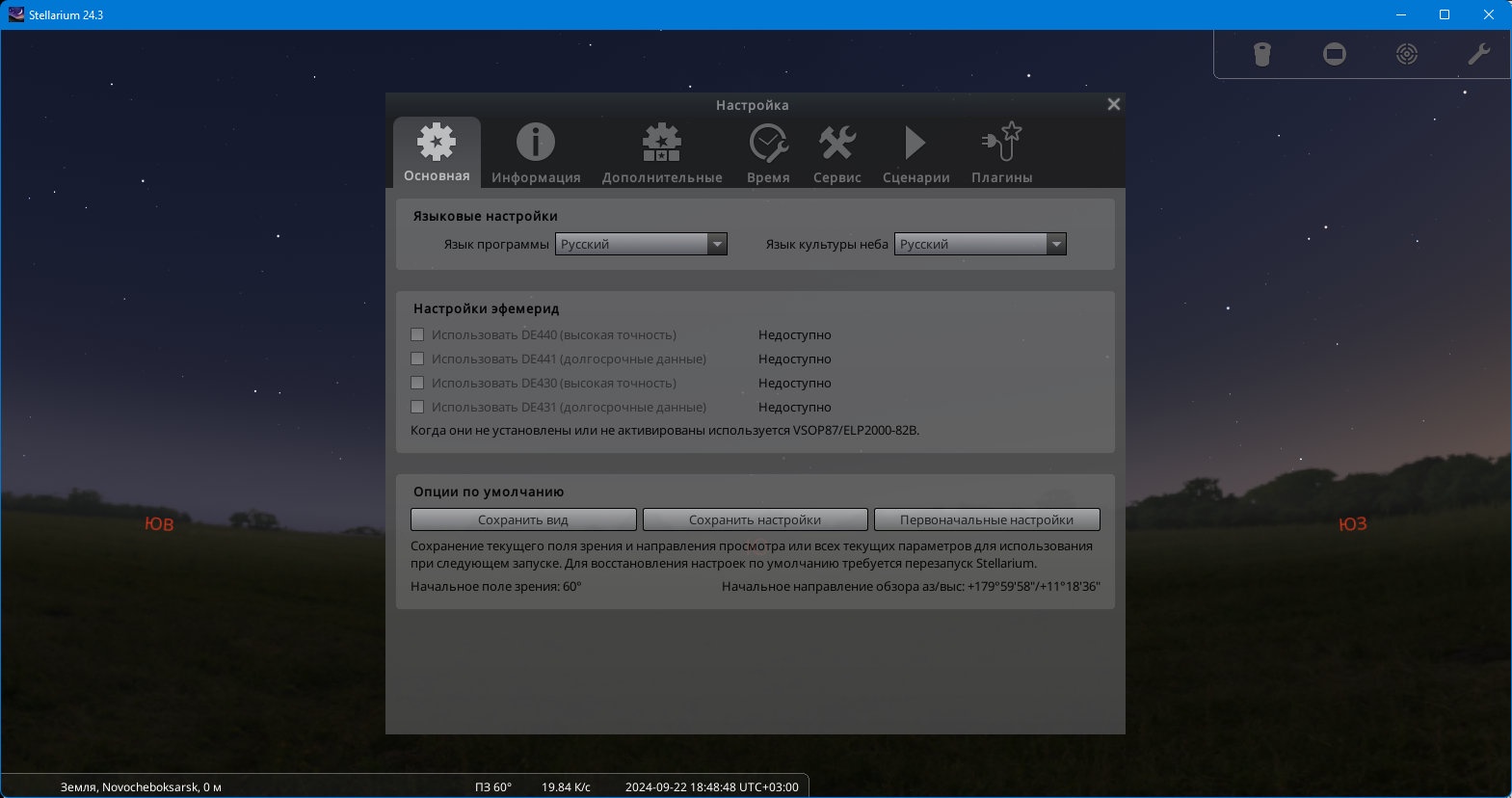Click the Сохранить настройки button
The image size is (1512, 798).
pos(755,519)
